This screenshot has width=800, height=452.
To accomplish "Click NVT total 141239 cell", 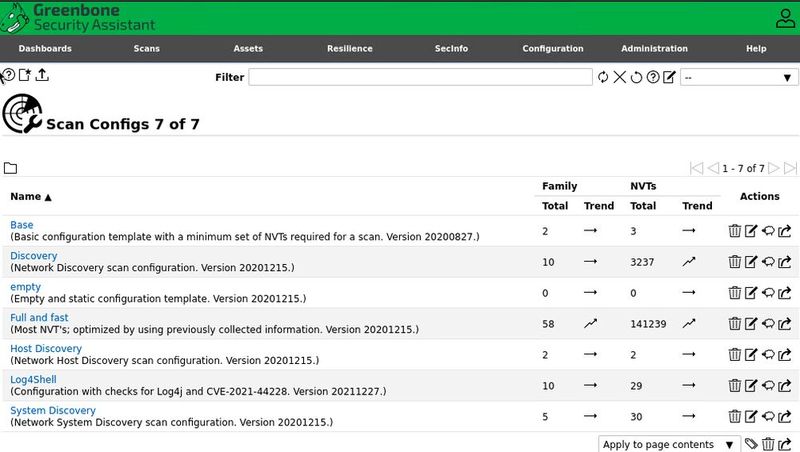I will pos(648,324).
